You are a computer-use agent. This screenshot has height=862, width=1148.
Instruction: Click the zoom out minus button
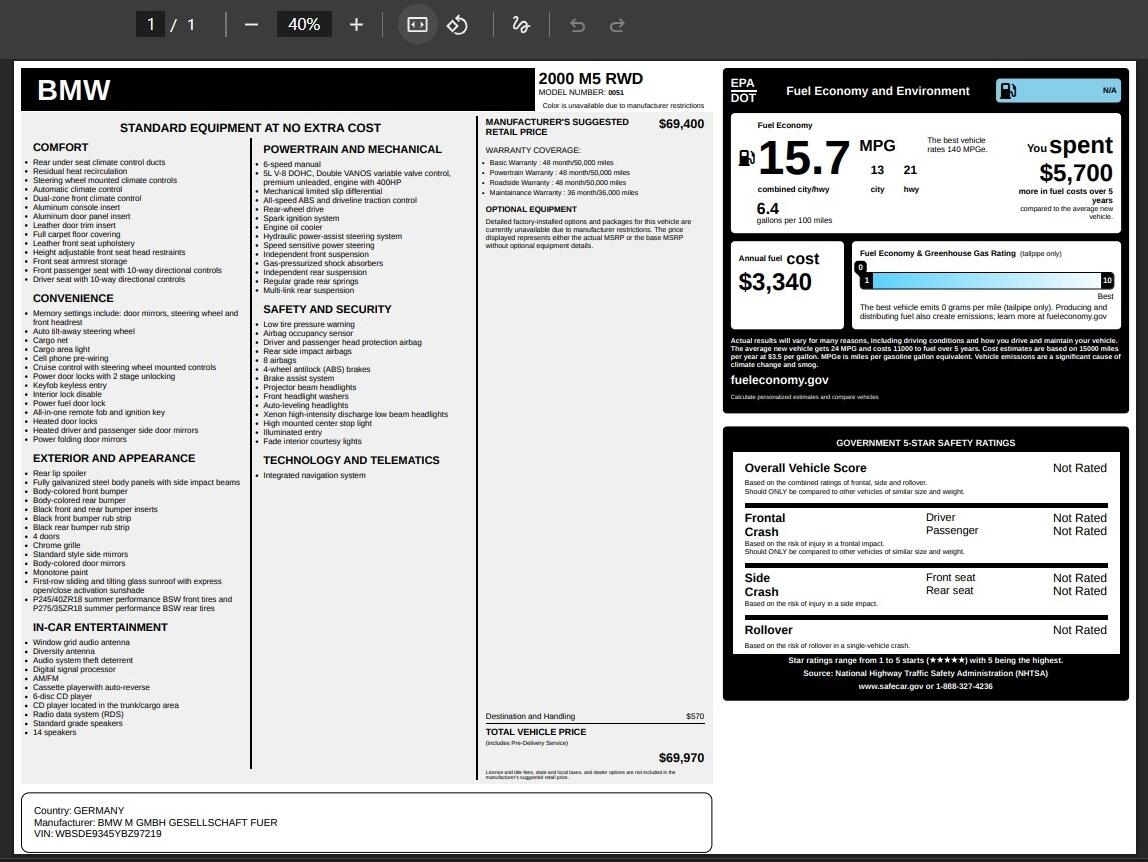click(x=251, y=24)
